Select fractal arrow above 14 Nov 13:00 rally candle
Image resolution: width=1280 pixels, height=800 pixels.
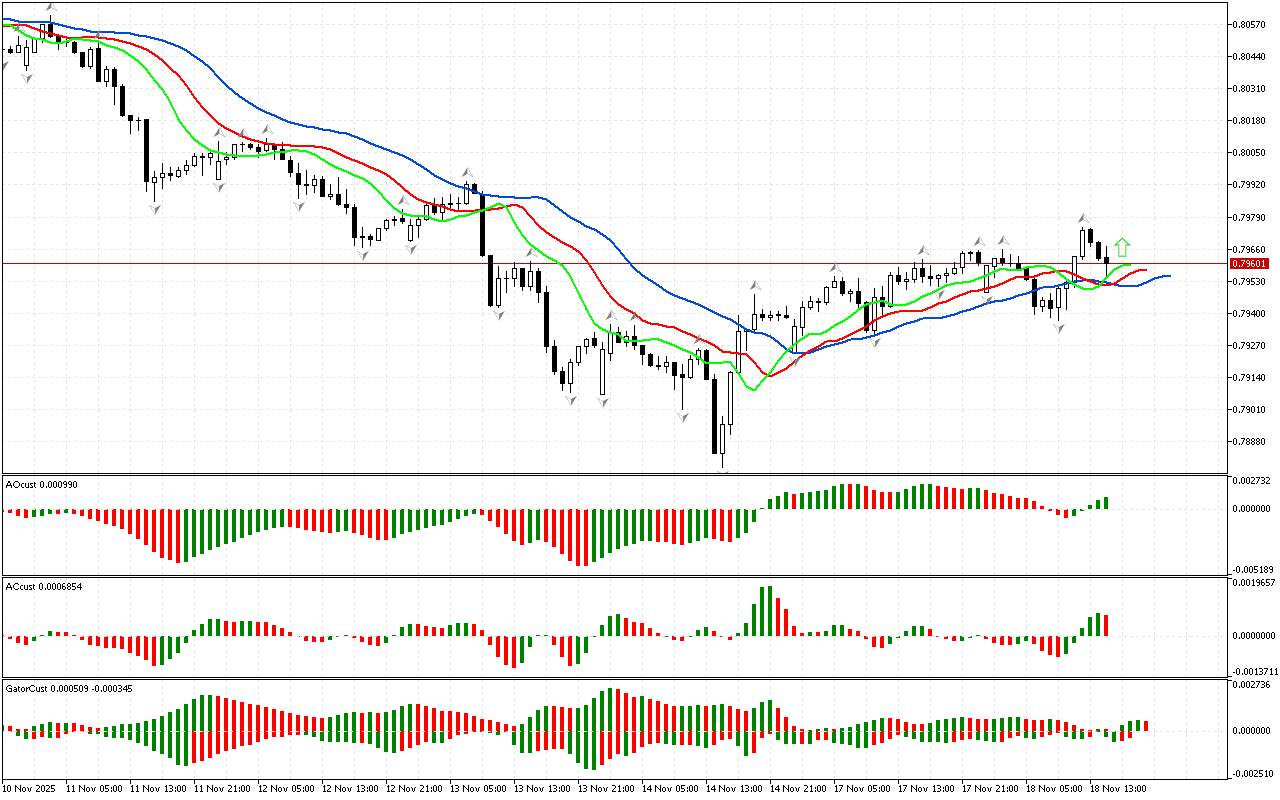pyautogui.click(x=756, y=285)
